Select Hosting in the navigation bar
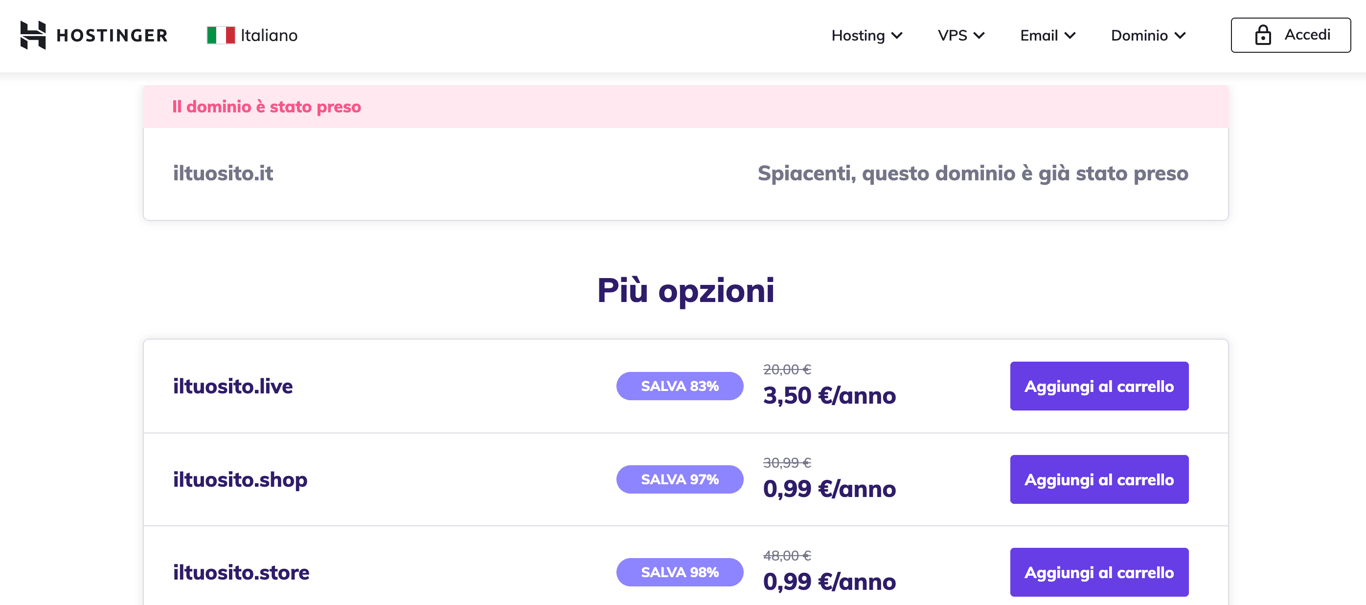Viewport: 1366px width, 605px height. tap(858, 35)
